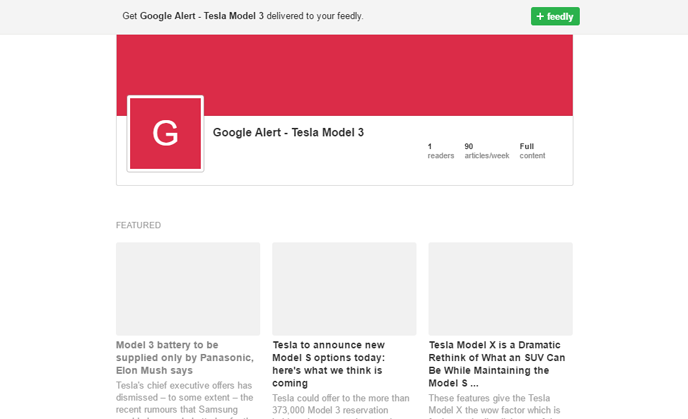Open 'Tesla to announce new Model S options' headline

[329, 364]
